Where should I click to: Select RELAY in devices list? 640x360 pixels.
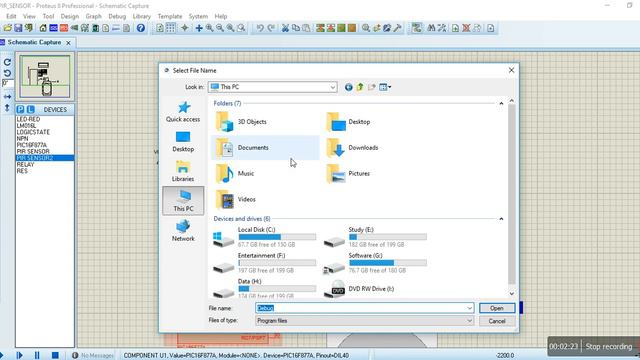click(x=25, y=164)
